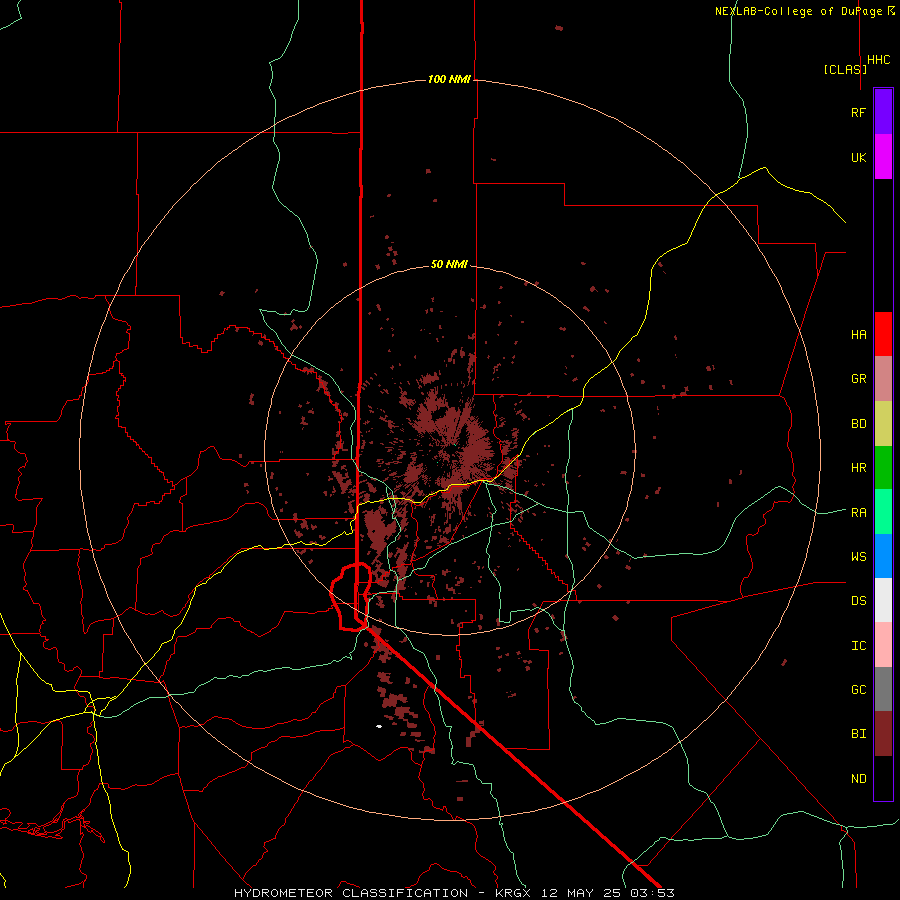Click the 'KRGX' radar site identifier
Image resolution: width=900 pixels, height=900 pixels.
pos(513,893)
